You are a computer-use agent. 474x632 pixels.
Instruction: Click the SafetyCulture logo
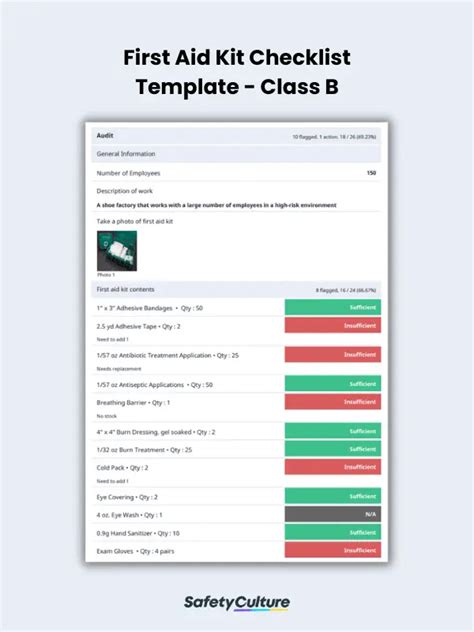pos(237,603)
